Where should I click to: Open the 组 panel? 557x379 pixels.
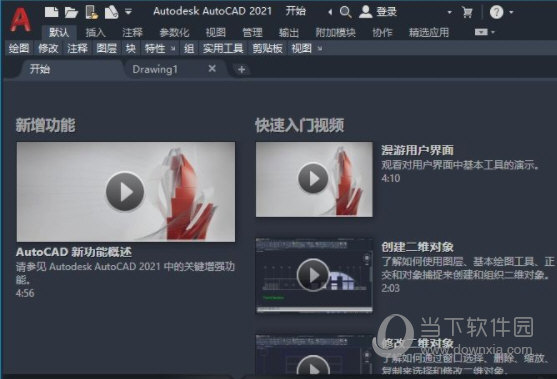[x=189, y=48]
